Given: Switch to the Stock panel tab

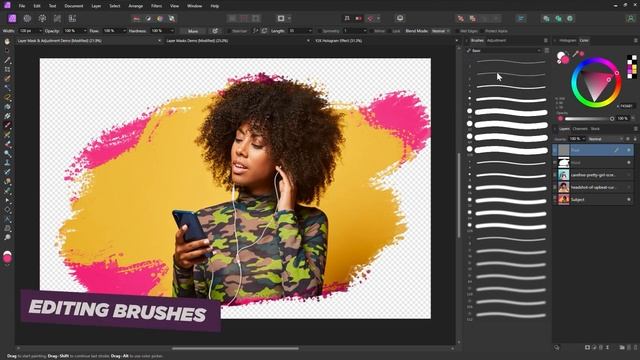Looking at the screenshot, I should [595, 129].
